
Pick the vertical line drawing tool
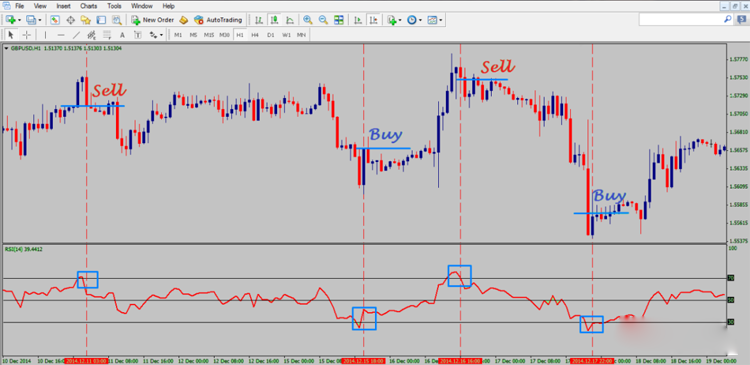(x=45, y=35)
